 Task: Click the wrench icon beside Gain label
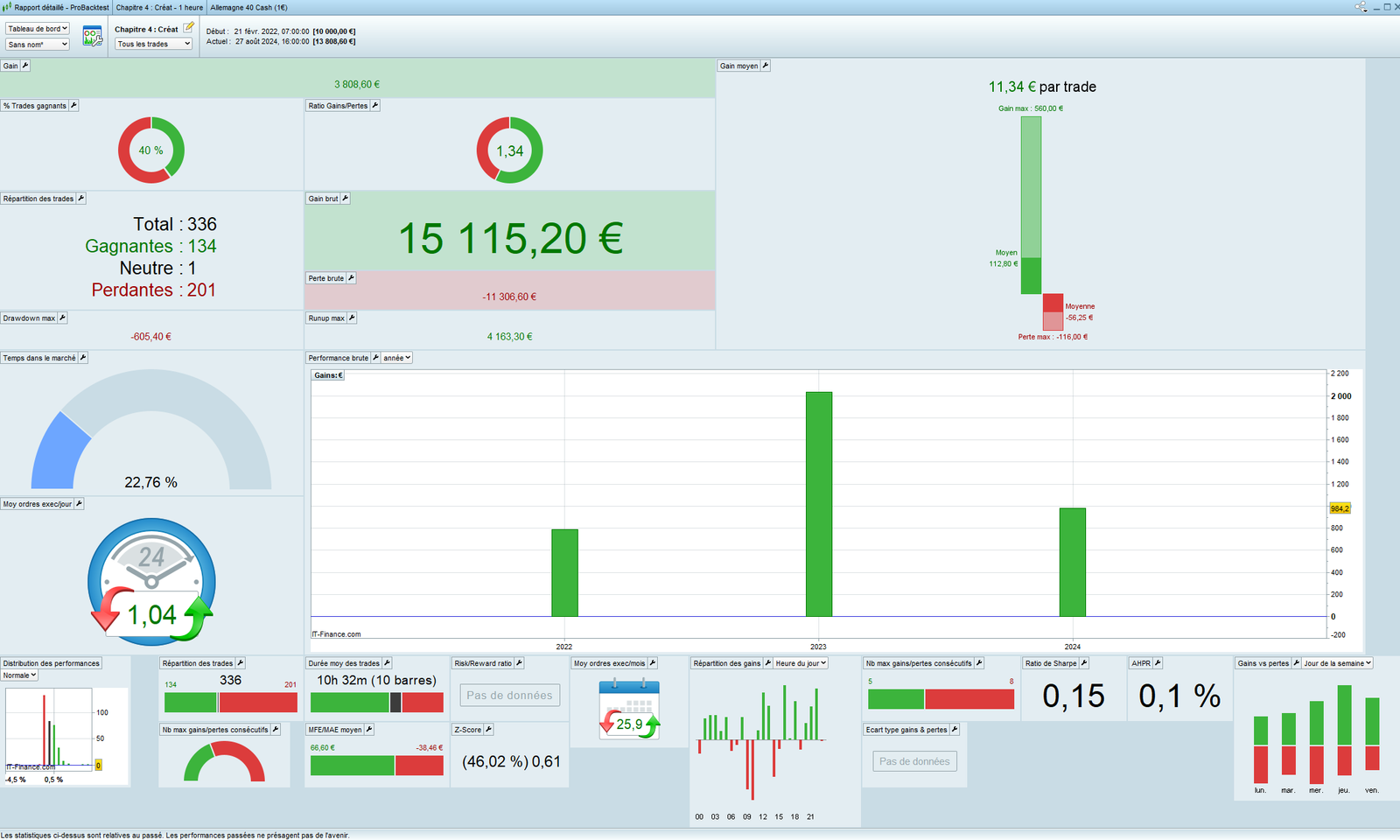click(x=25, y=66)
